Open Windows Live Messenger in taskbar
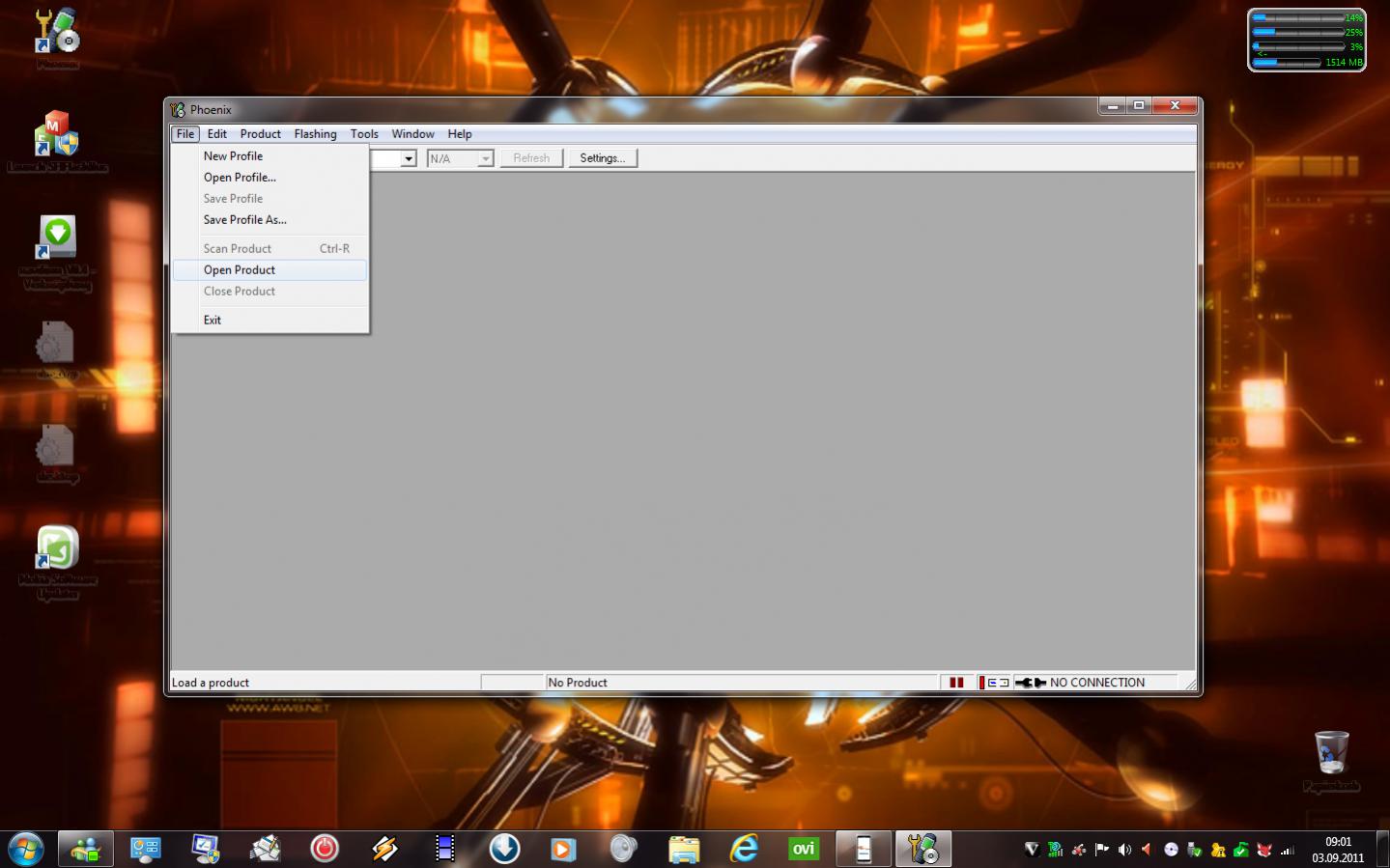Image resolution: width=1390 pixels, height=868 pixels. point(86,850)
